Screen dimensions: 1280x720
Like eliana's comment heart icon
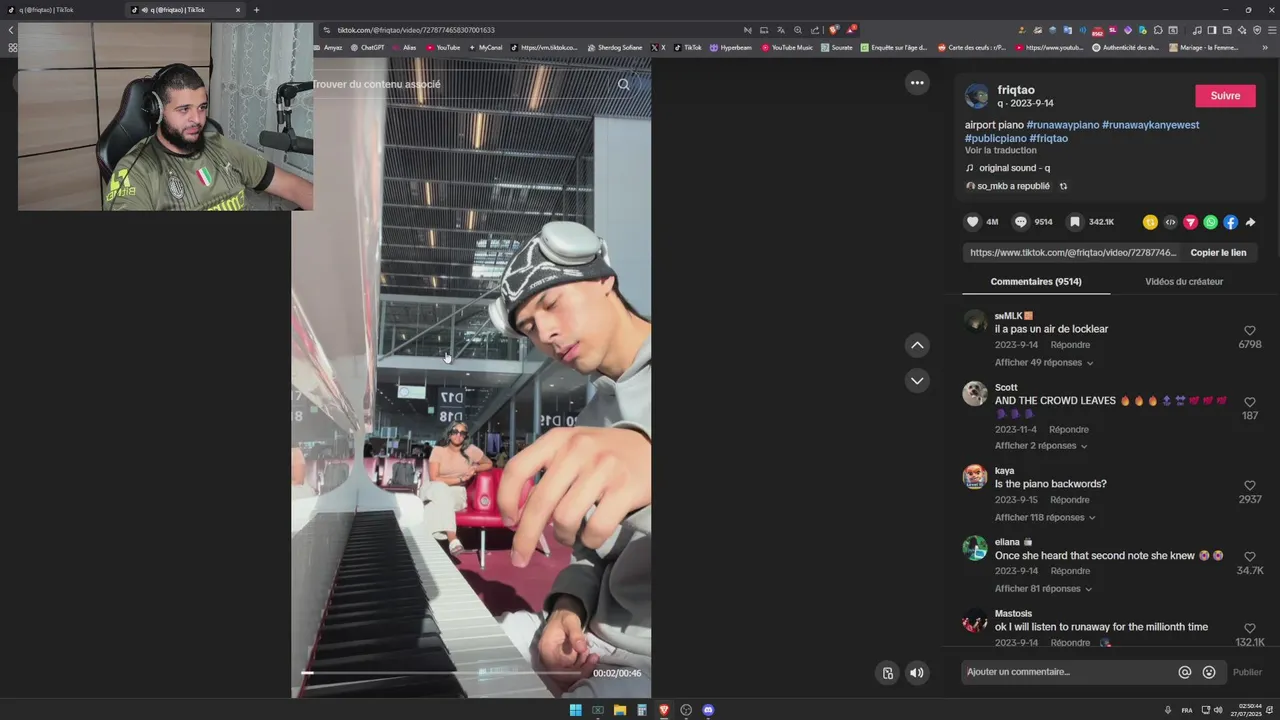[x=1250, y=556]
